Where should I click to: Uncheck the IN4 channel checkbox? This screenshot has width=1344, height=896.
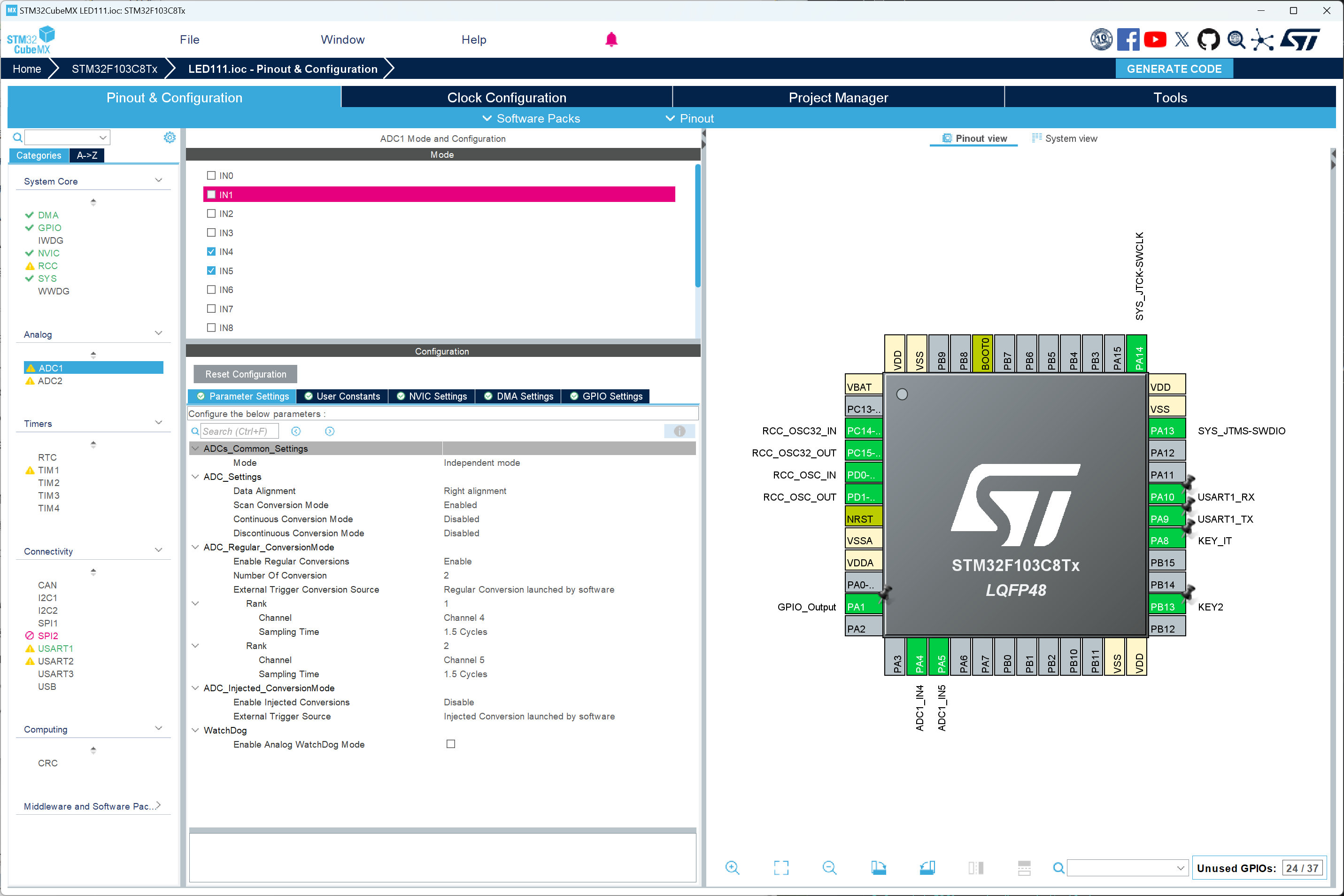click(211, 251)
